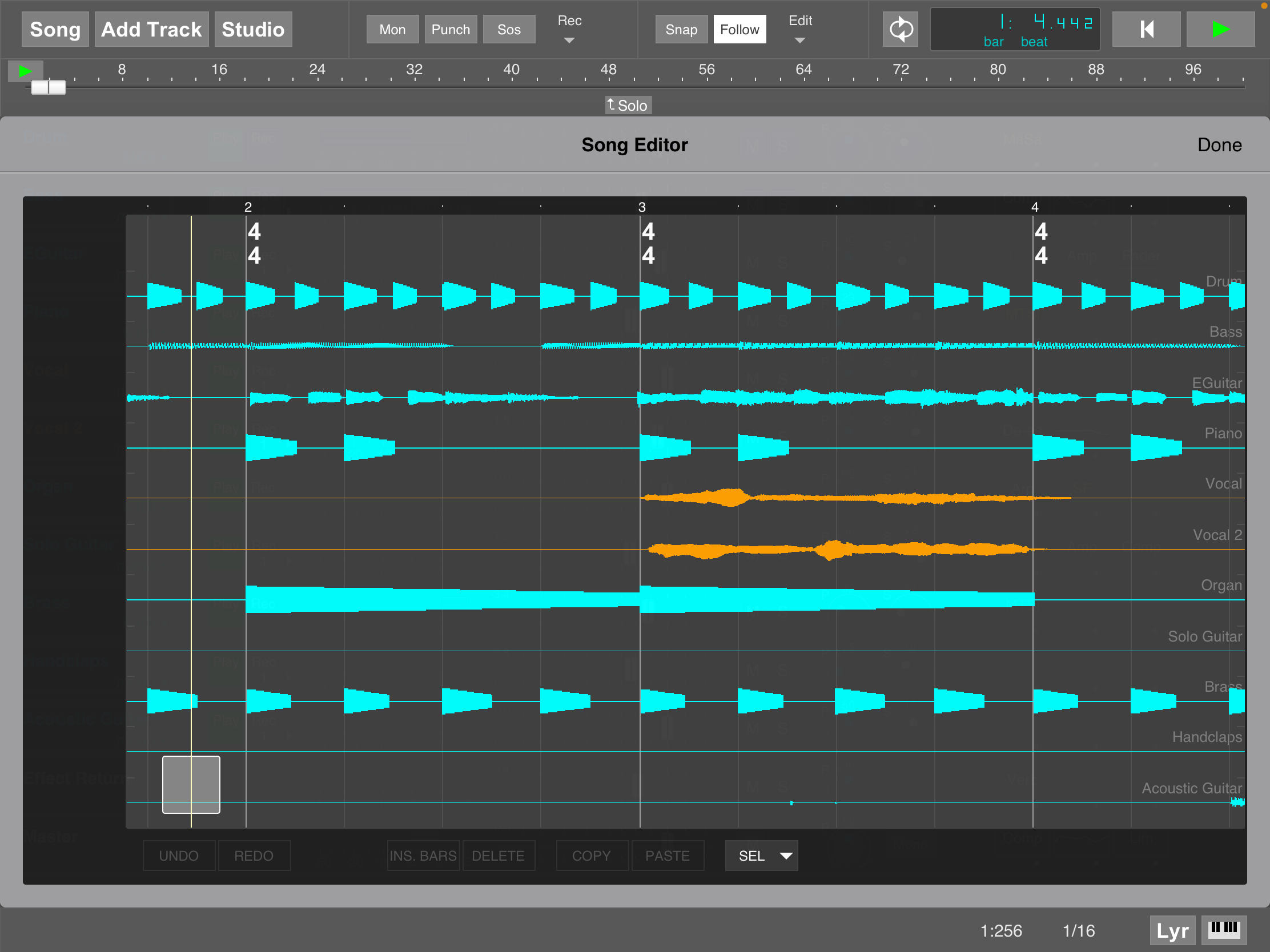Expand the Rec dropdown
The image size is (1270, 952).
pyautogui.click(x=569, y=29)
